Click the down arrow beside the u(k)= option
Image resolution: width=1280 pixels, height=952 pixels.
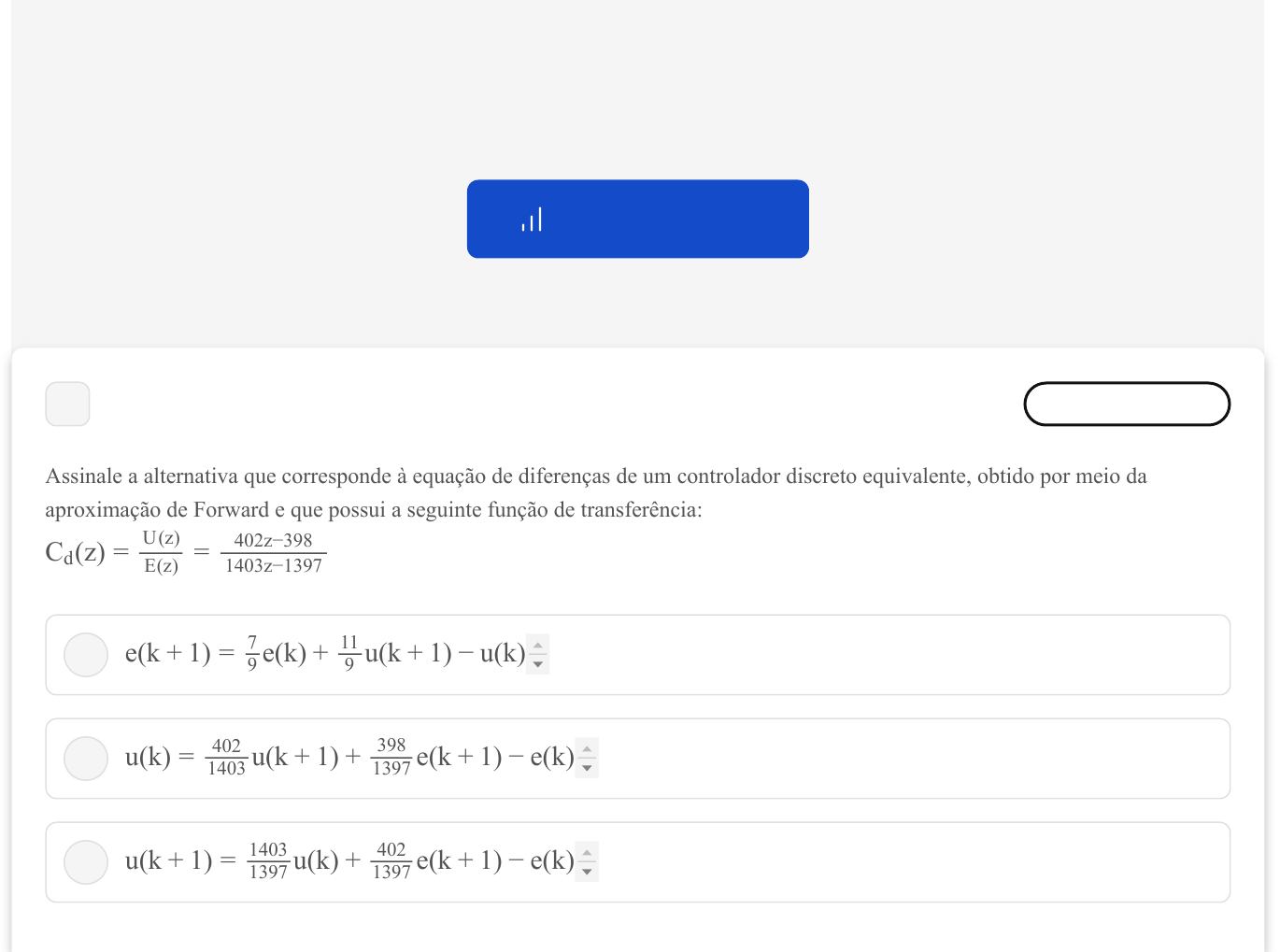coord(587,768)
